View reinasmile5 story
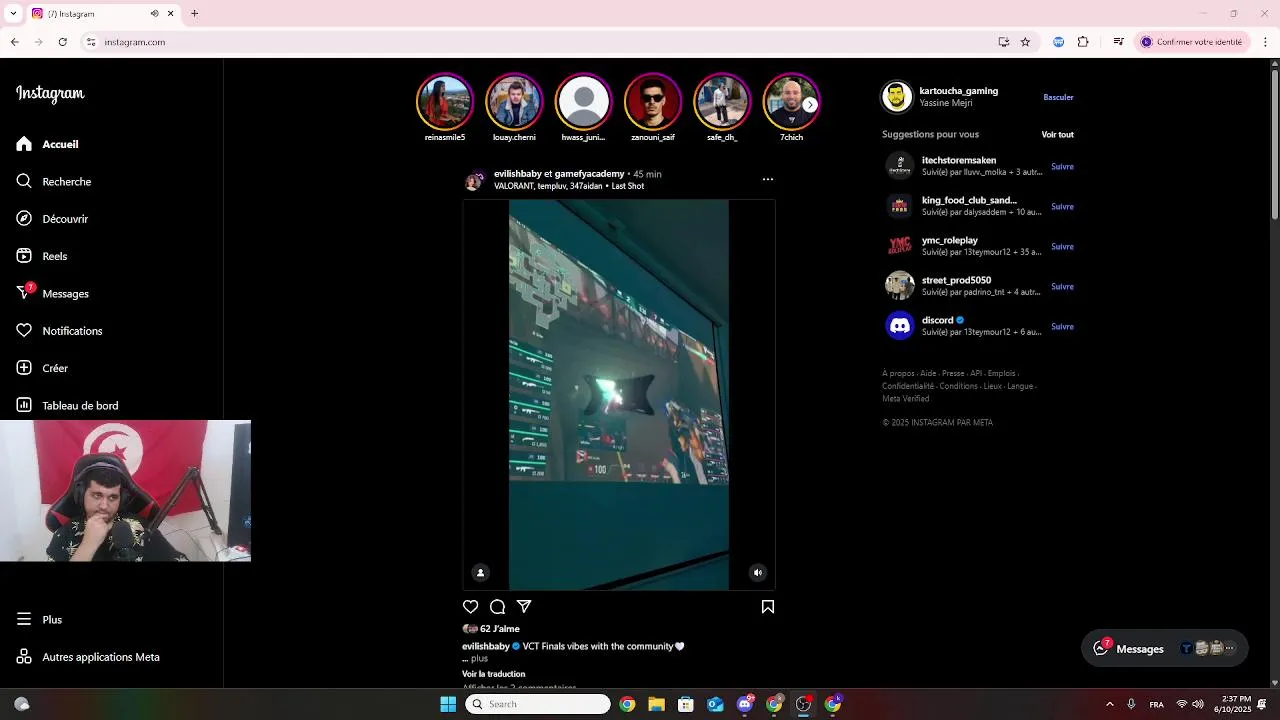This screenshot has width=1280, height=720. [445, 102]
